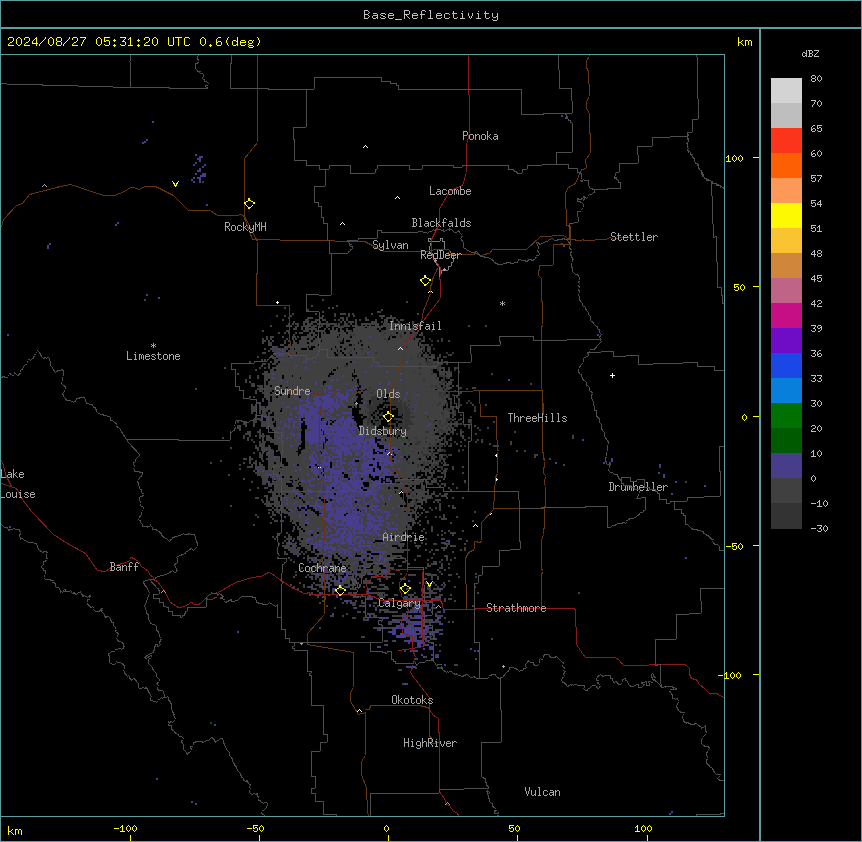Image resolution: width=862 pixels, height=842 pixels.
Task: Click the 65 dBZ red color swatch
Action: [786, 140]
